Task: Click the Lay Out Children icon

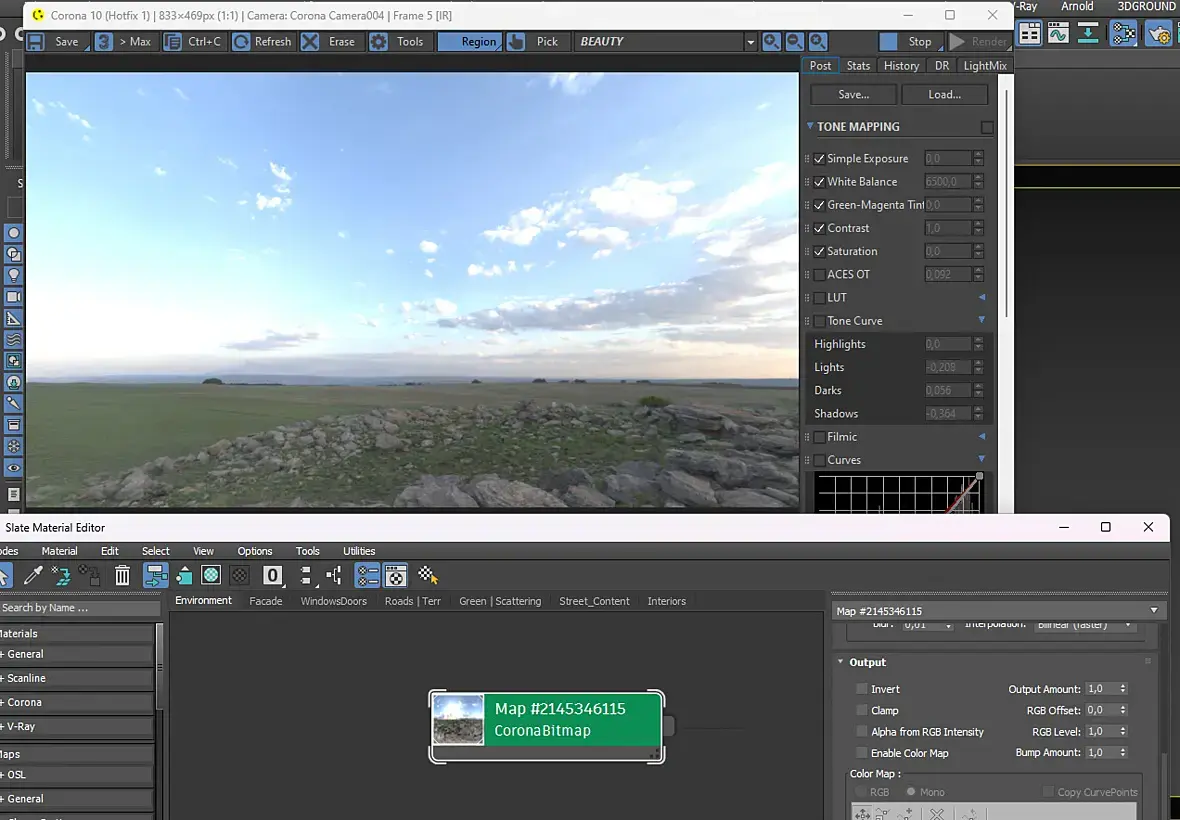Action: [x=334, y=575]
